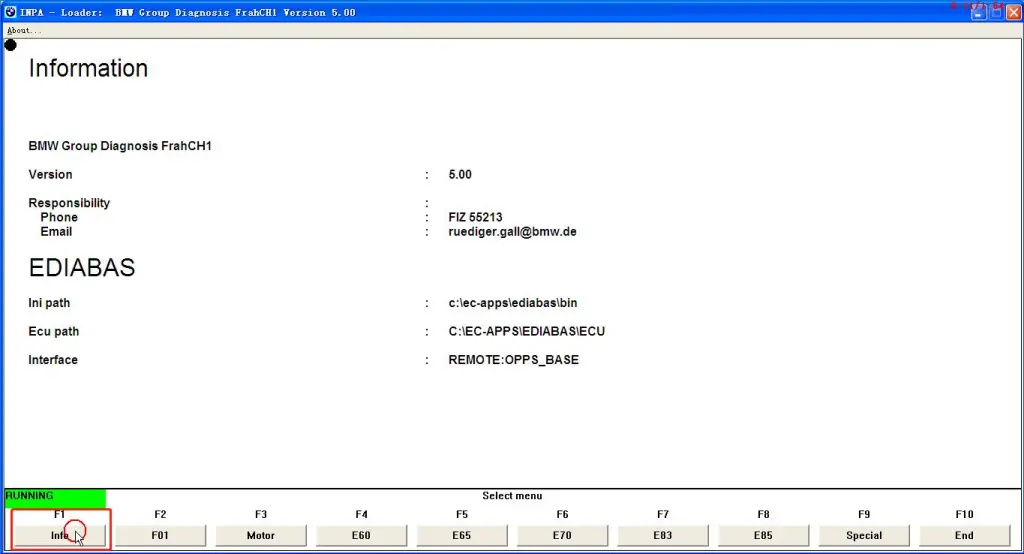
Task: Close the INPA window
Action: (x=1013, y=12)
